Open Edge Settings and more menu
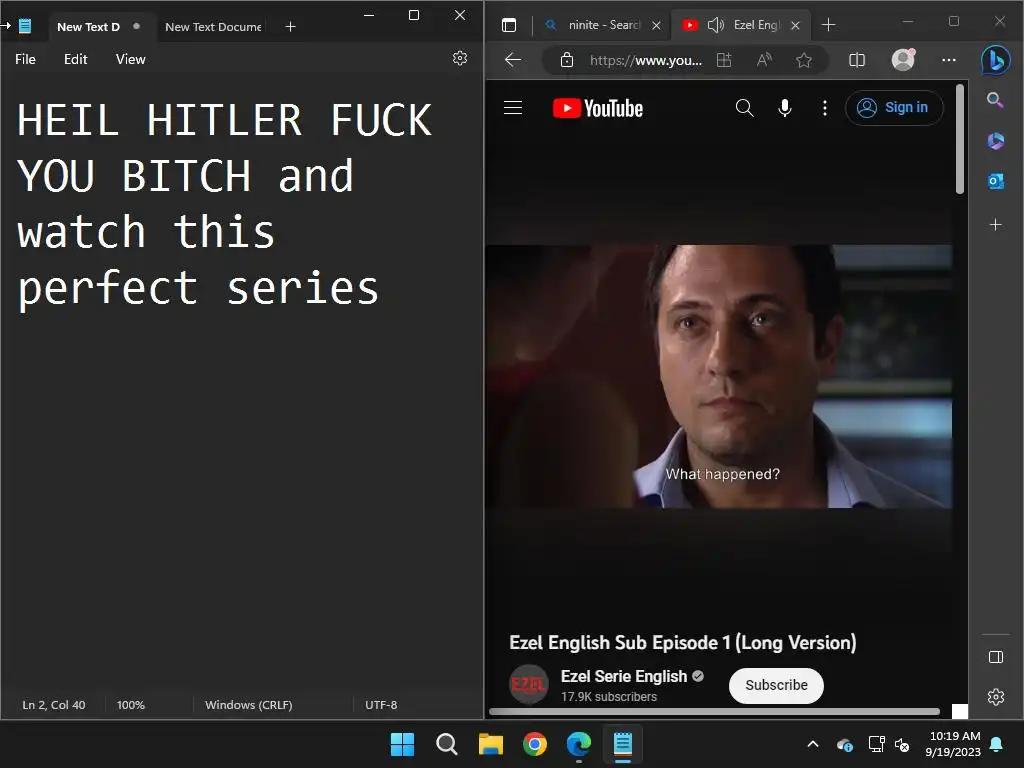This screenshot has width=1024, height=768. tap(949, 60)
